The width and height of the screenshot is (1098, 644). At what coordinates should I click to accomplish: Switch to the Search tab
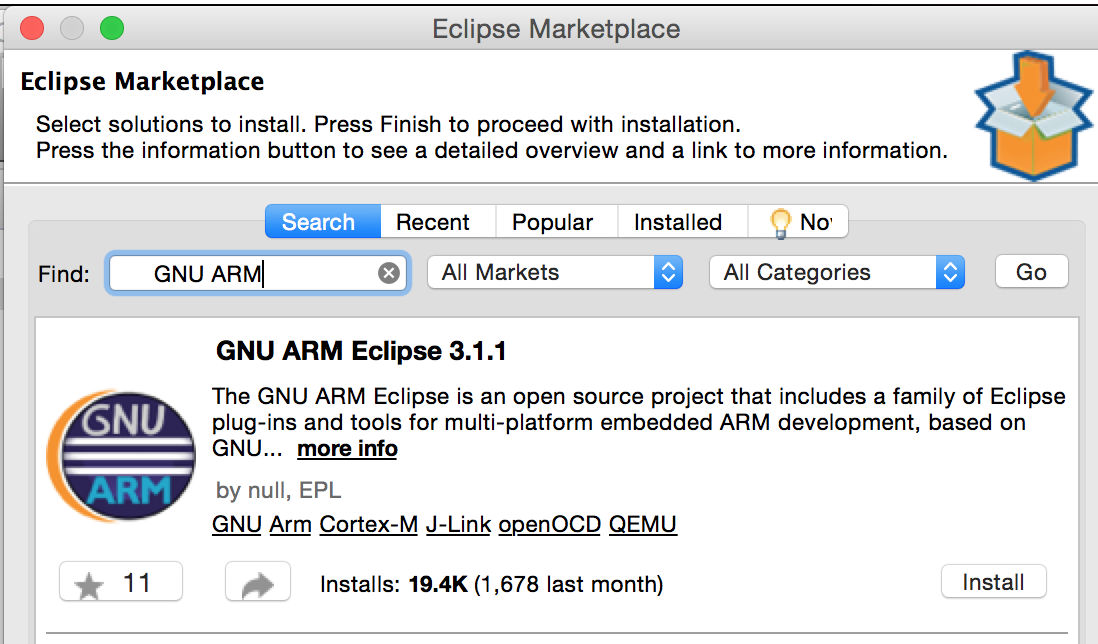click(323, 222)
